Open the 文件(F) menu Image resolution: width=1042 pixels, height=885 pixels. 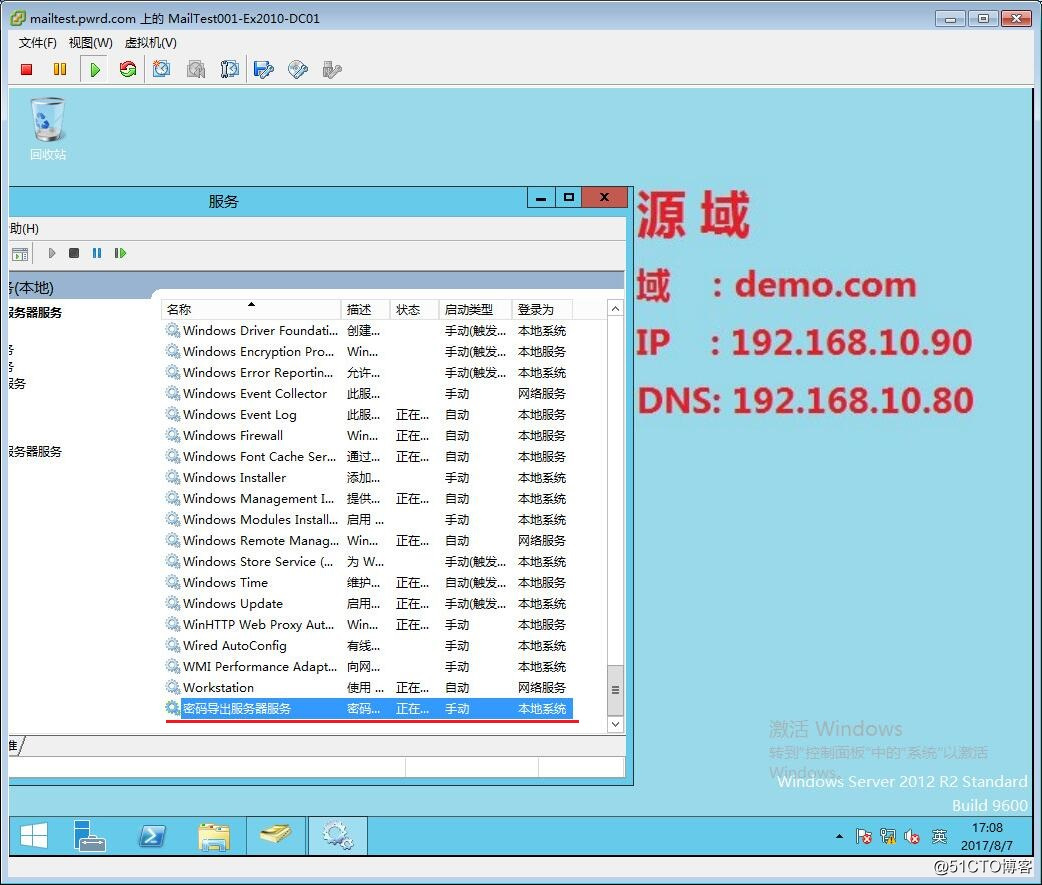37,43
